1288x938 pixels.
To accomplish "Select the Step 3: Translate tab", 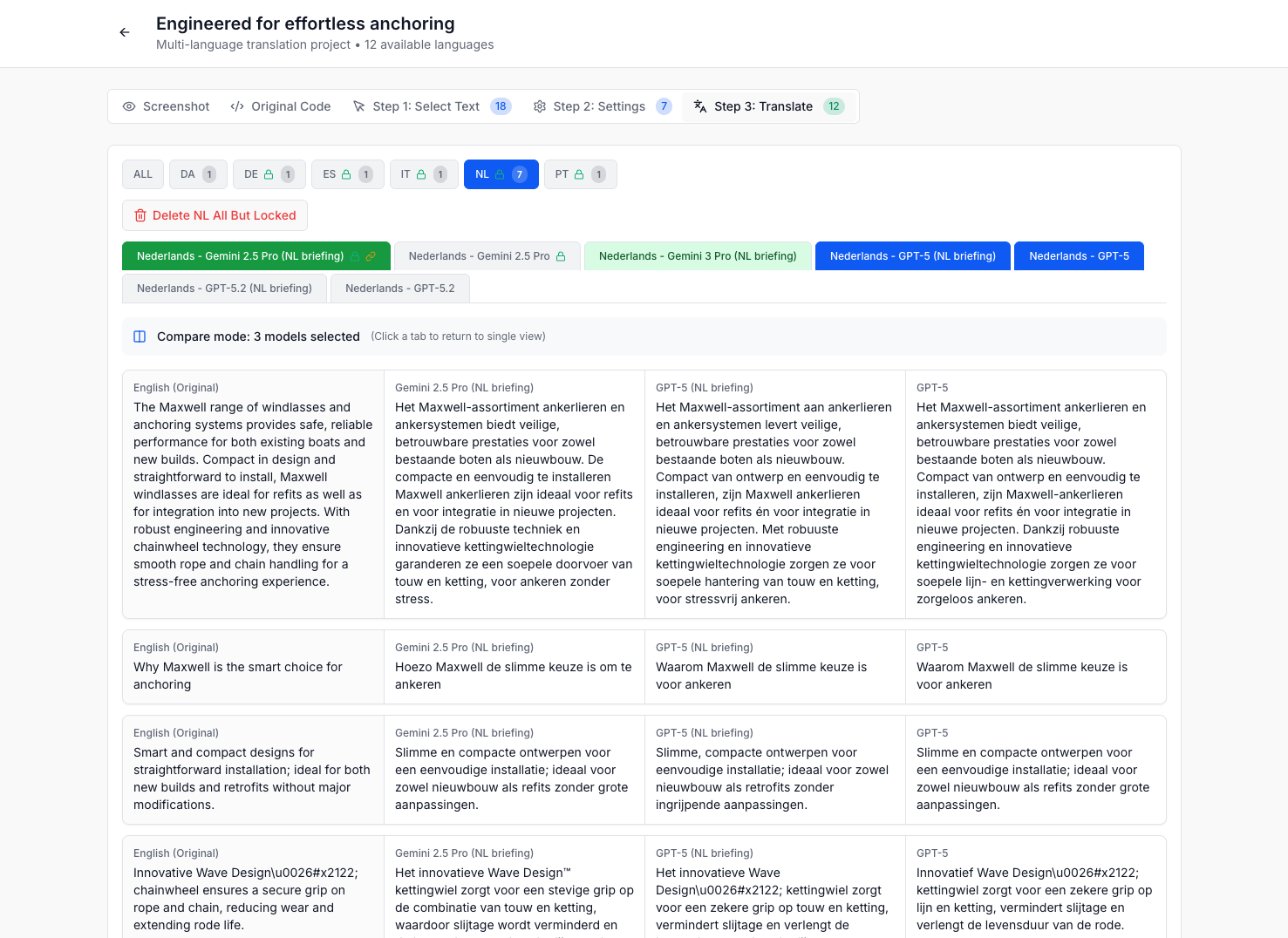I will coord(769,106).
